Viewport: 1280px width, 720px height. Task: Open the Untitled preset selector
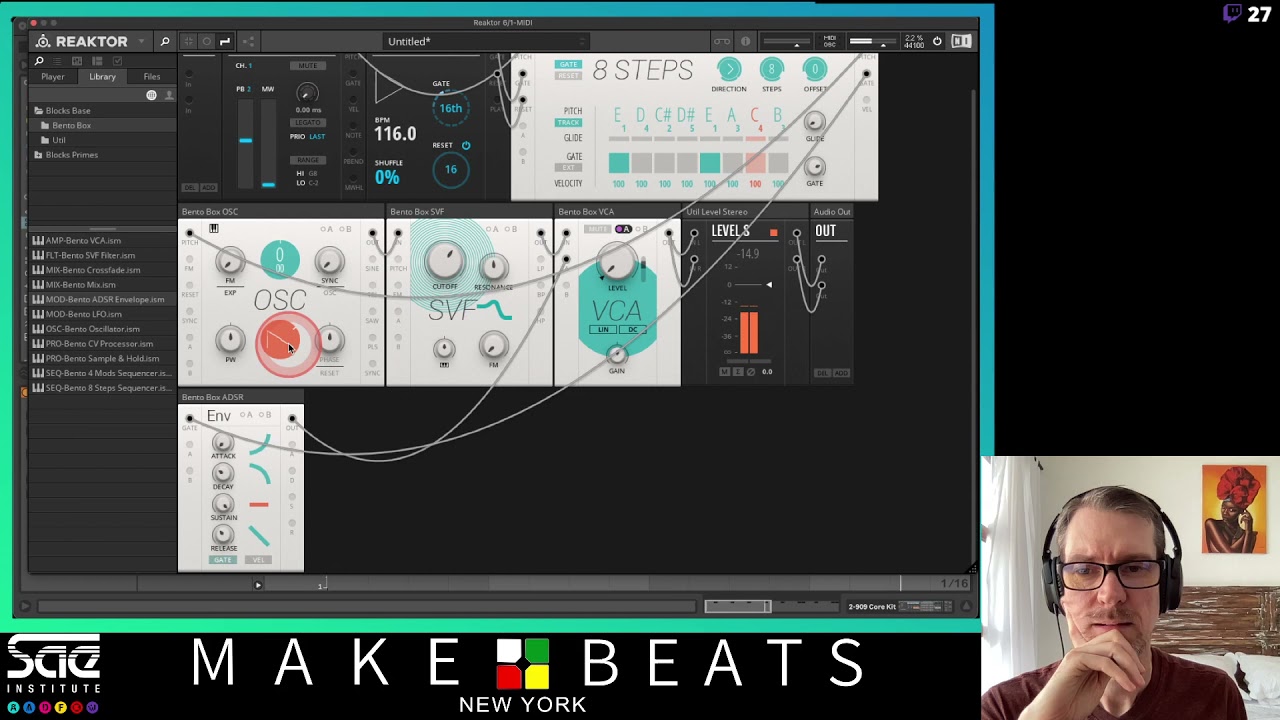487,42
